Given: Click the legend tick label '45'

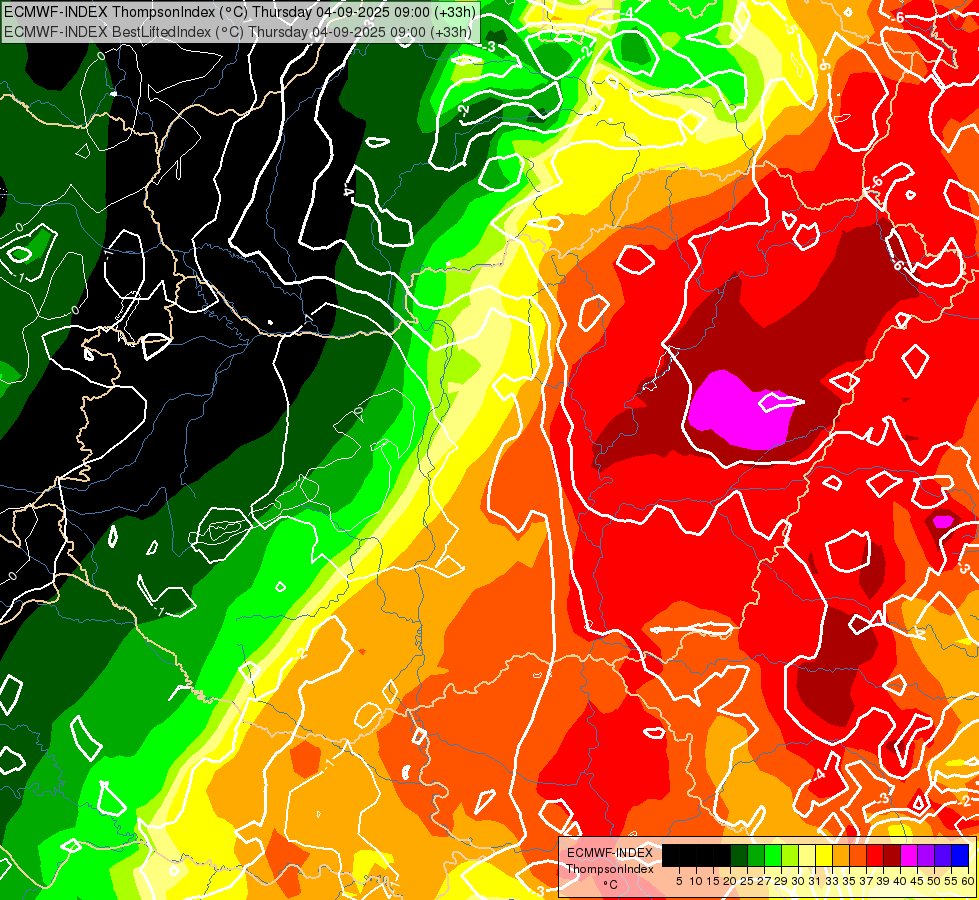Looking at the screenshot, I should 918,881.
